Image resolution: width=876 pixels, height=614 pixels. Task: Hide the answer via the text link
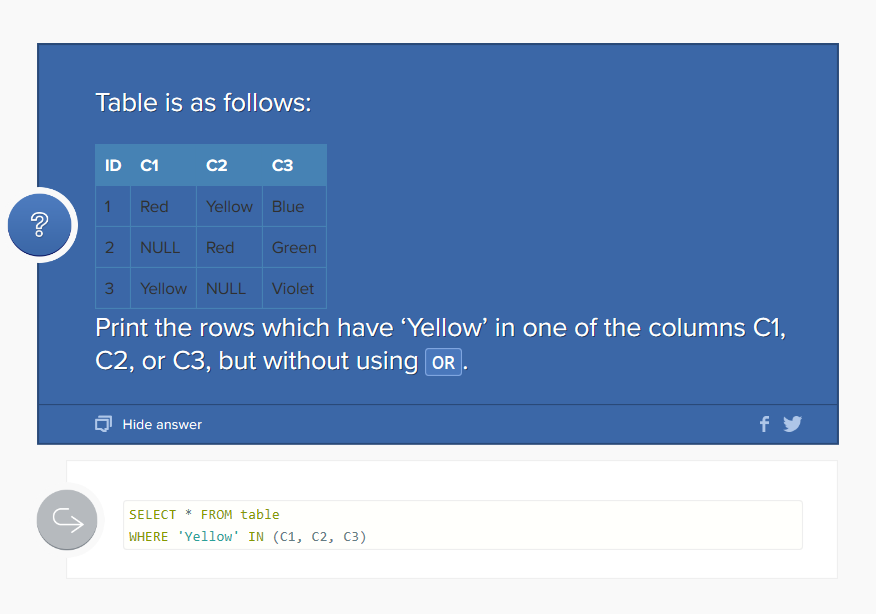pos(162,425)
